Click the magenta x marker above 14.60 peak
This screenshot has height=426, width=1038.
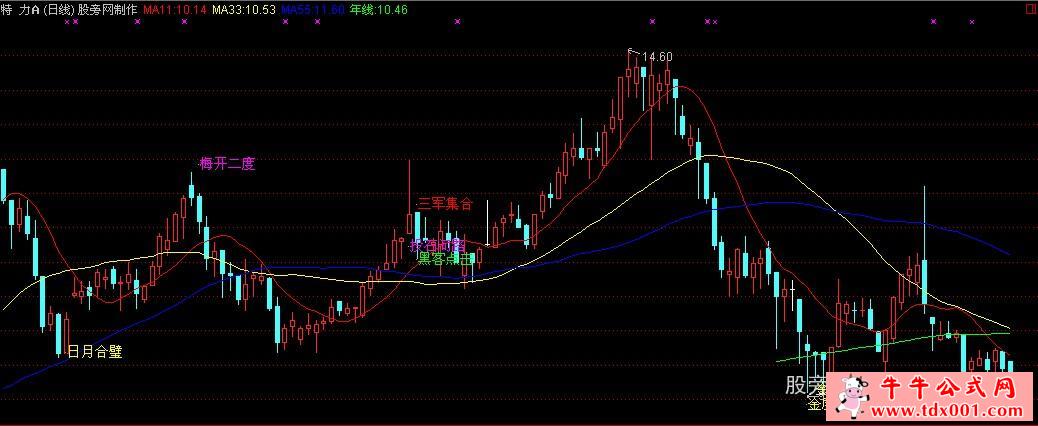point(652,21)
